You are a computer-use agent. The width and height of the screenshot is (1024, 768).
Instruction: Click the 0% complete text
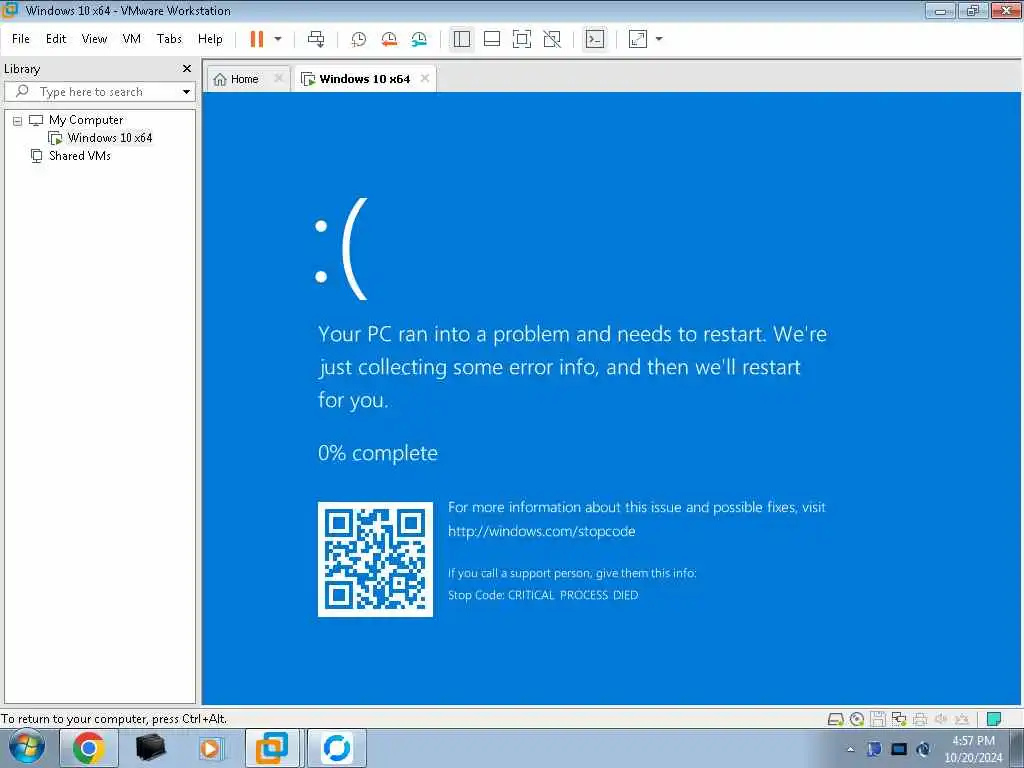(377, 453)
